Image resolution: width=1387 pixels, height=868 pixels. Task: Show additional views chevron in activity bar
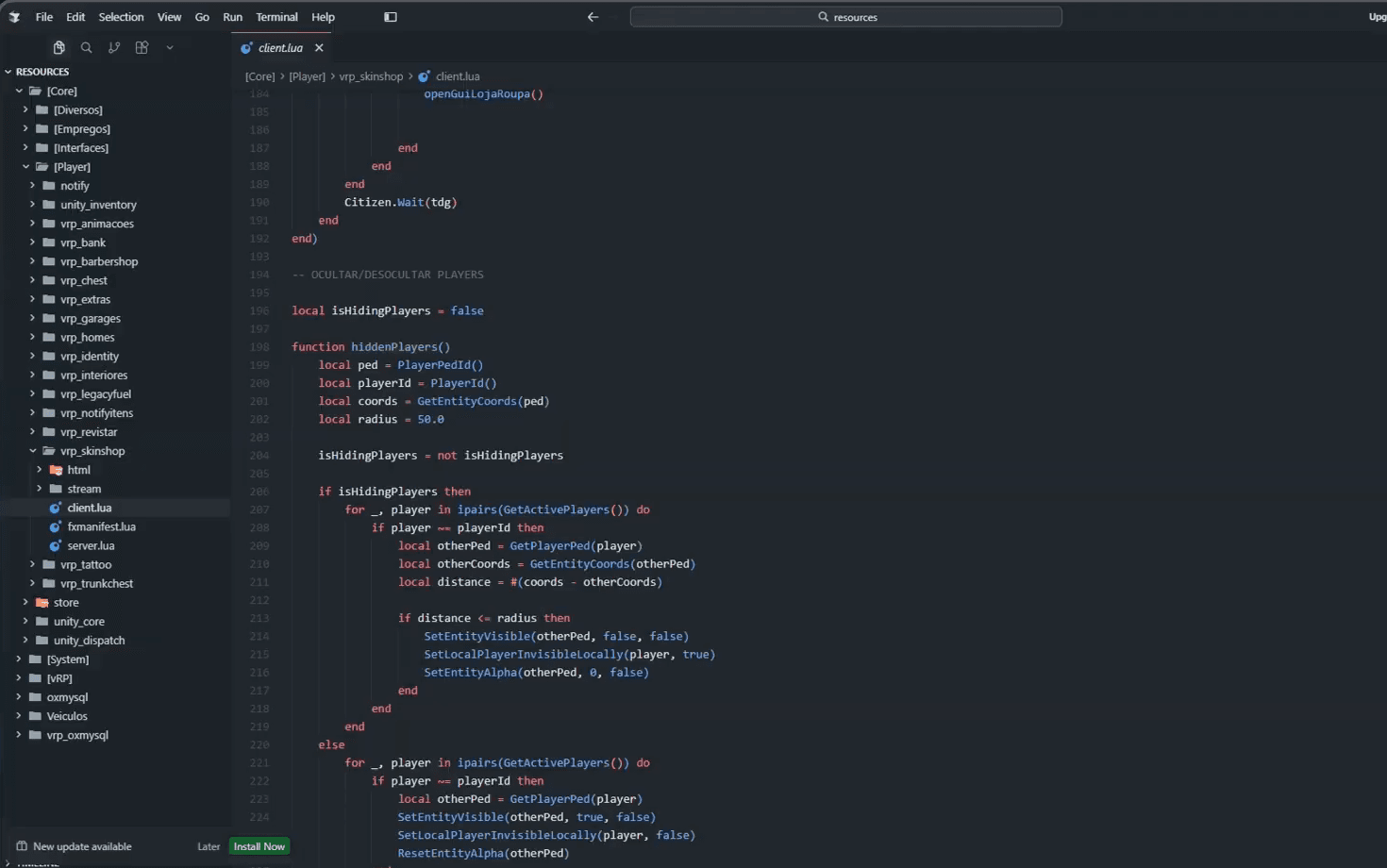point(170,47)
